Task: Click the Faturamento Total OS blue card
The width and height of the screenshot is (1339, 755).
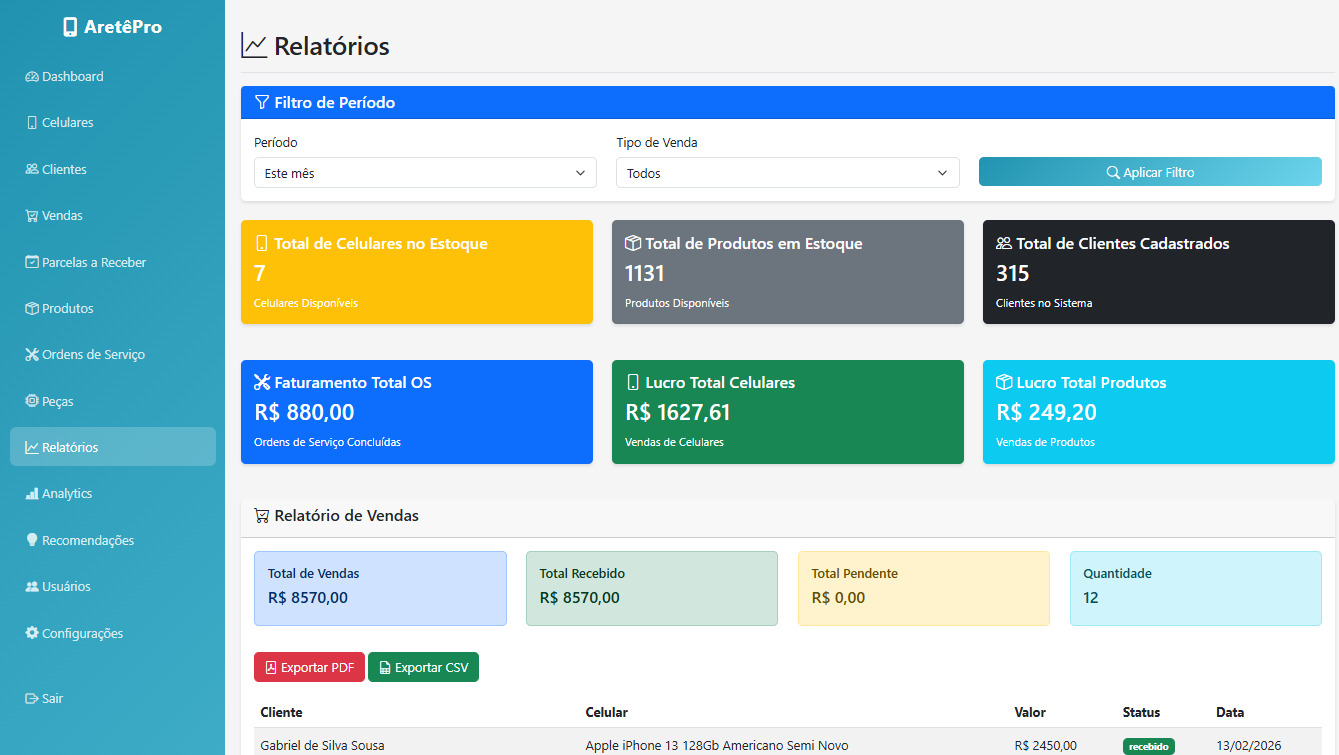Action: click(416, 412)
